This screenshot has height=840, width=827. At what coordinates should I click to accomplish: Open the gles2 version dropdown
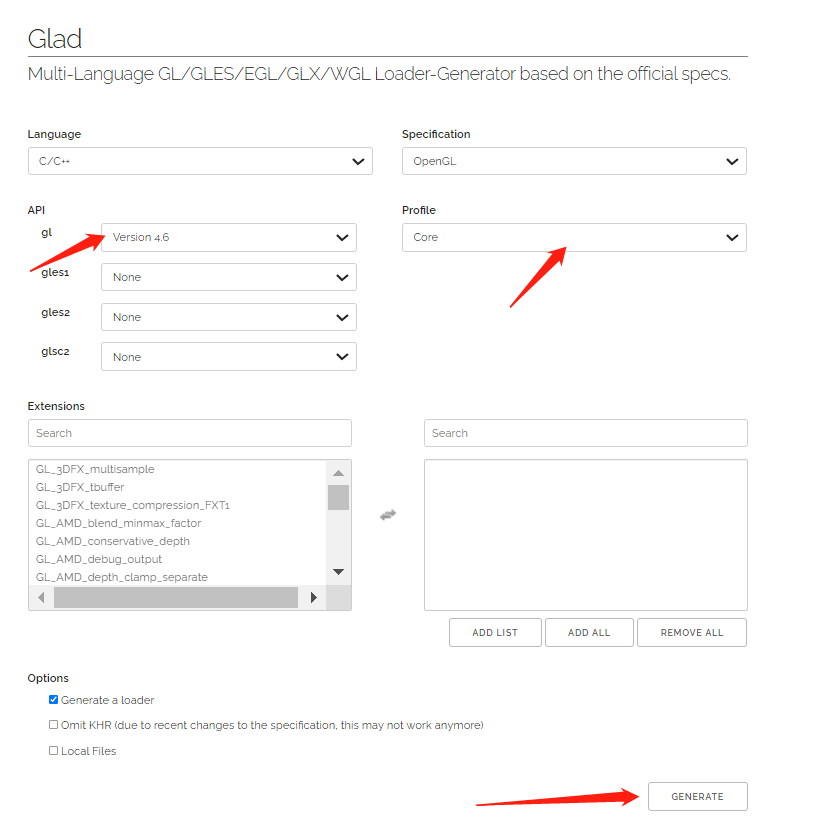click(229, 317)
